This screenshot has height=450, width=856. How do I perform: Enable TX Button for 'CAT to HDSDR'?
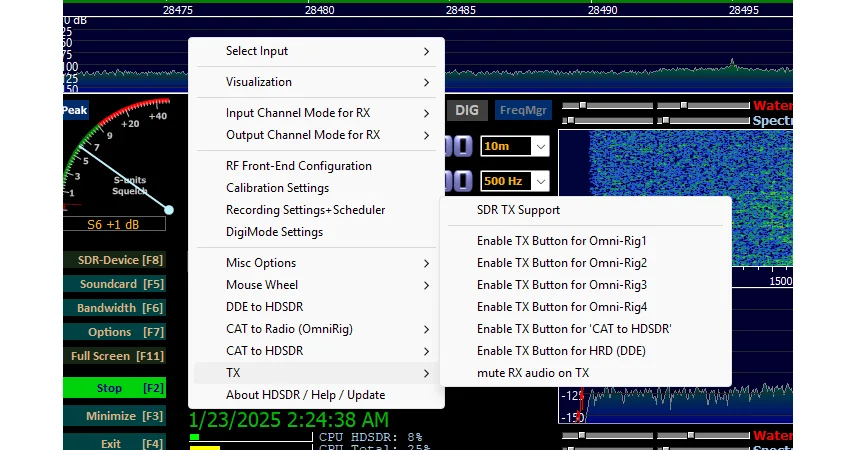(585, 329)
